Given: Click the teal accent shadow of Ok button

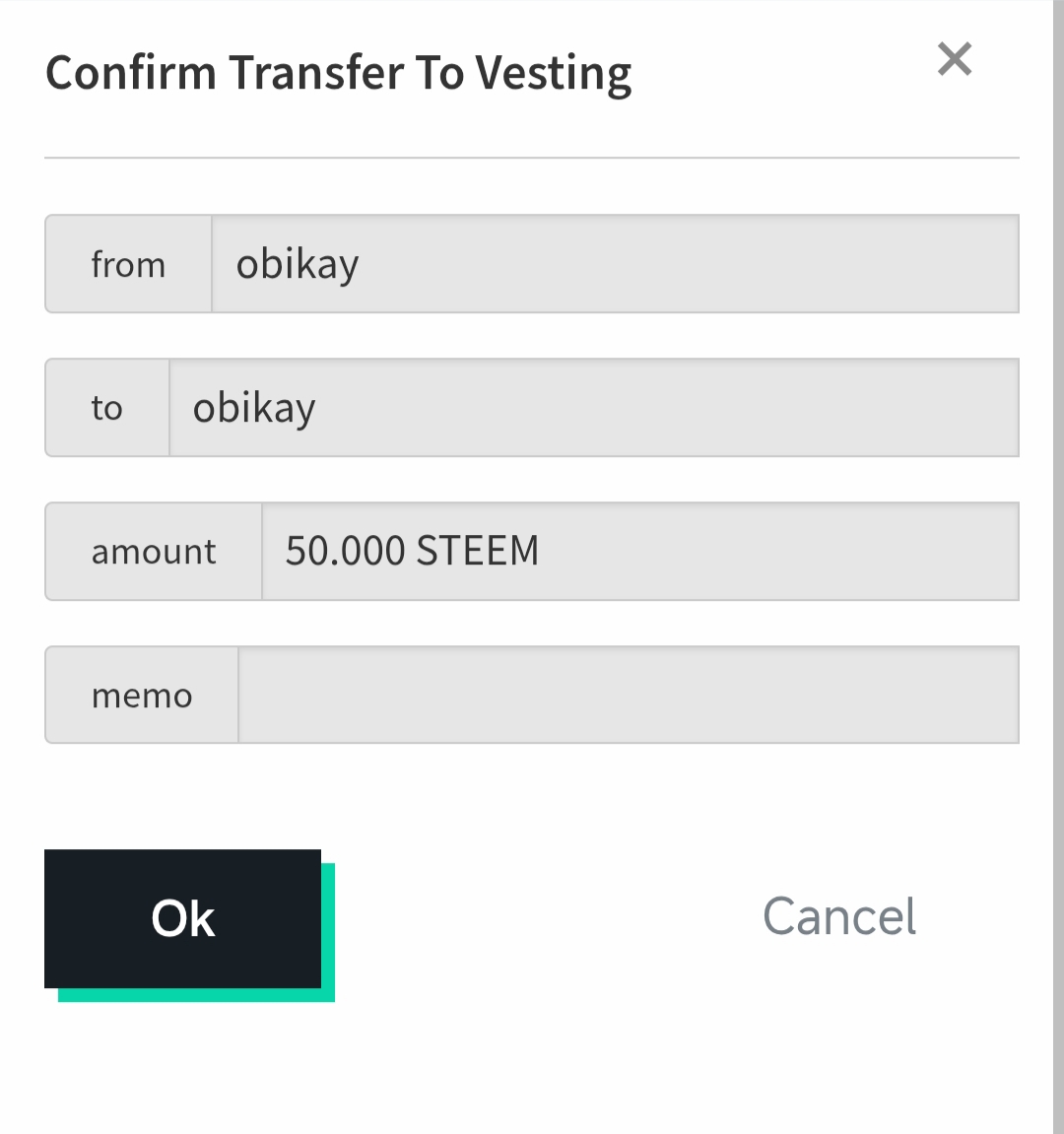Looking at the screenshot, I should pos(197,995).
